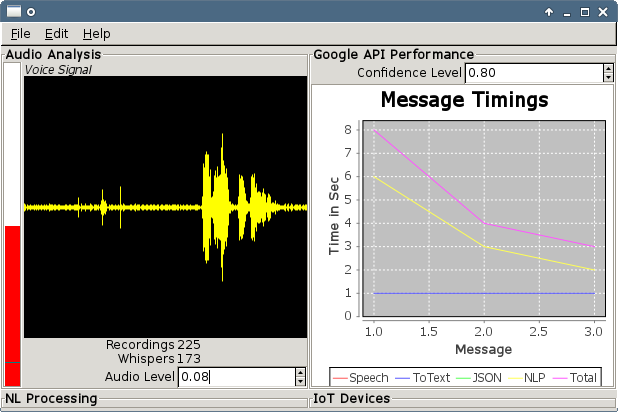Click the IoT Devices panel header

coord(352,399)
